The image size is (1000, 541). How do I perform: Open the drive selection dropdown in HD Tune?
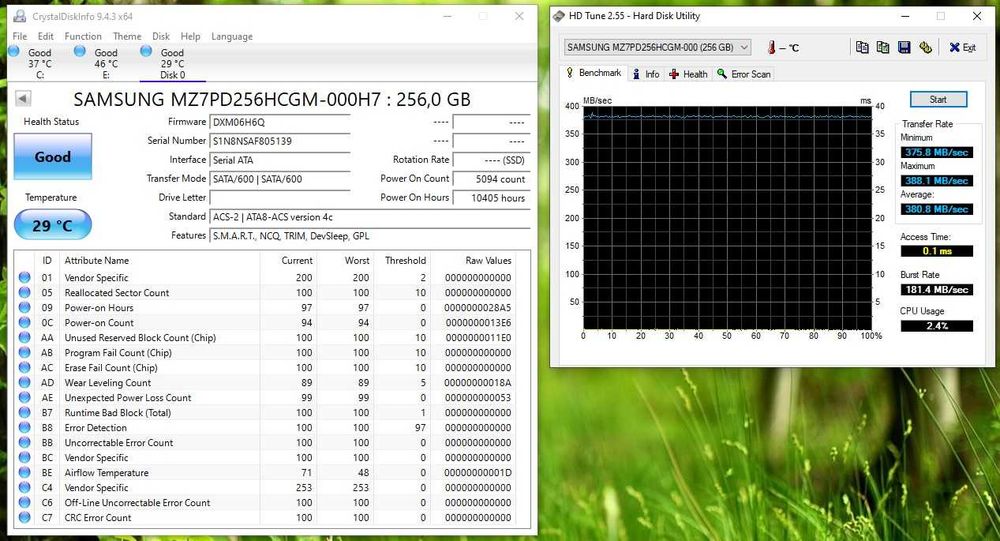coord(657,47)
